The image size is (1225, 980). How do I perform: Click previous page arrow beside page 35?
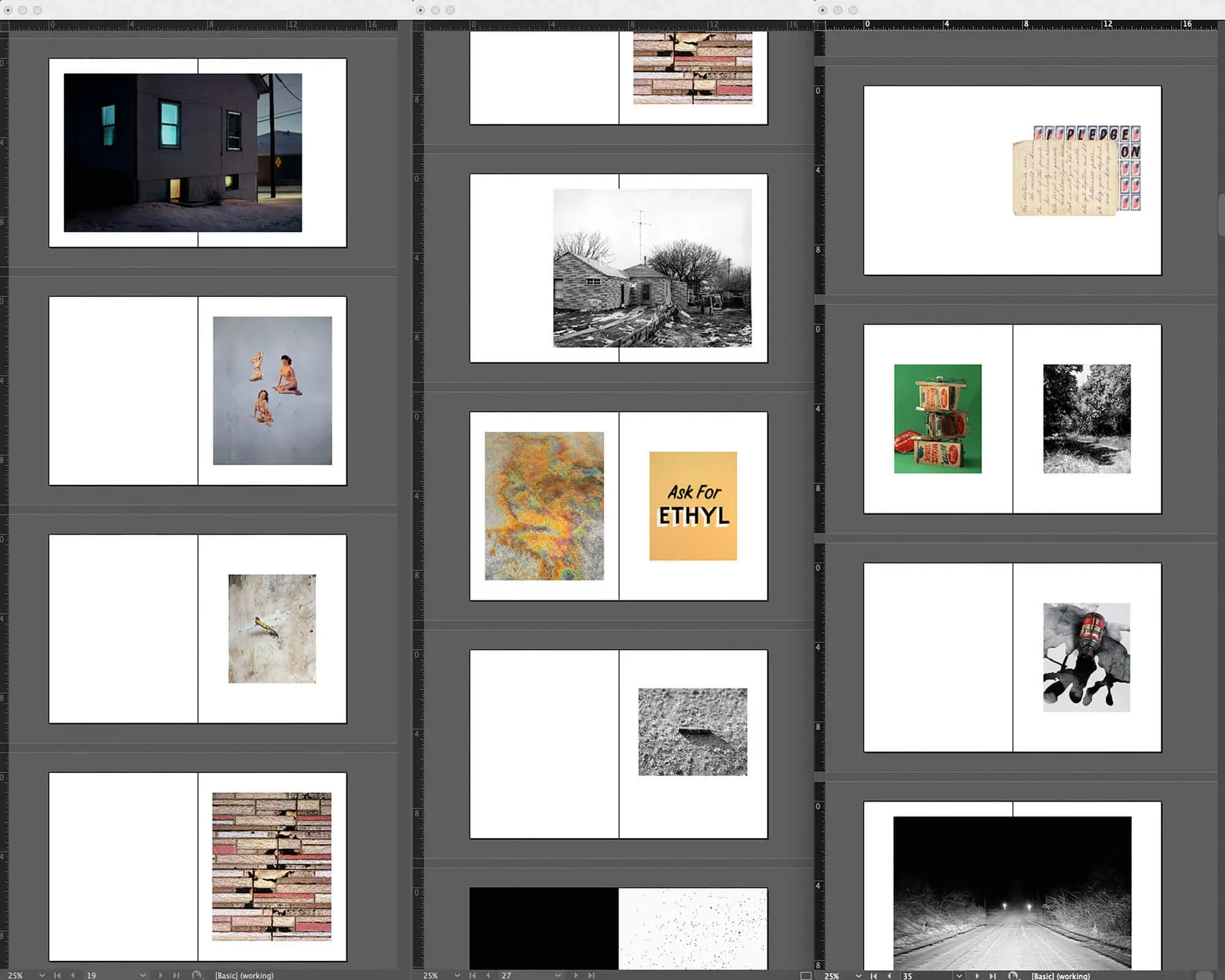[889, 976]
